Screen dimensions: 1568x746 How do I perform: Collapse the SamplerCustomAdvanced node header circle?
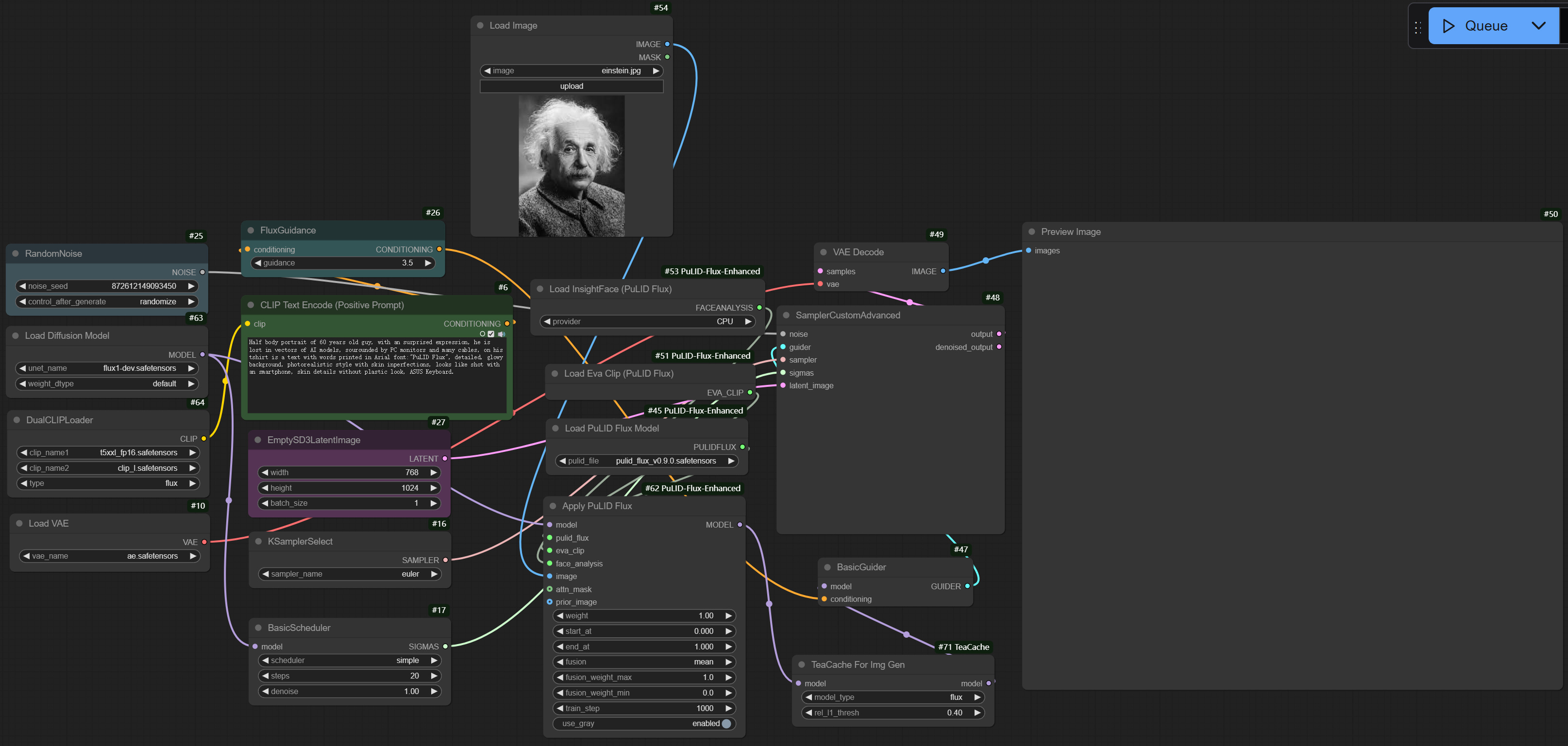(x=788, y=315)
